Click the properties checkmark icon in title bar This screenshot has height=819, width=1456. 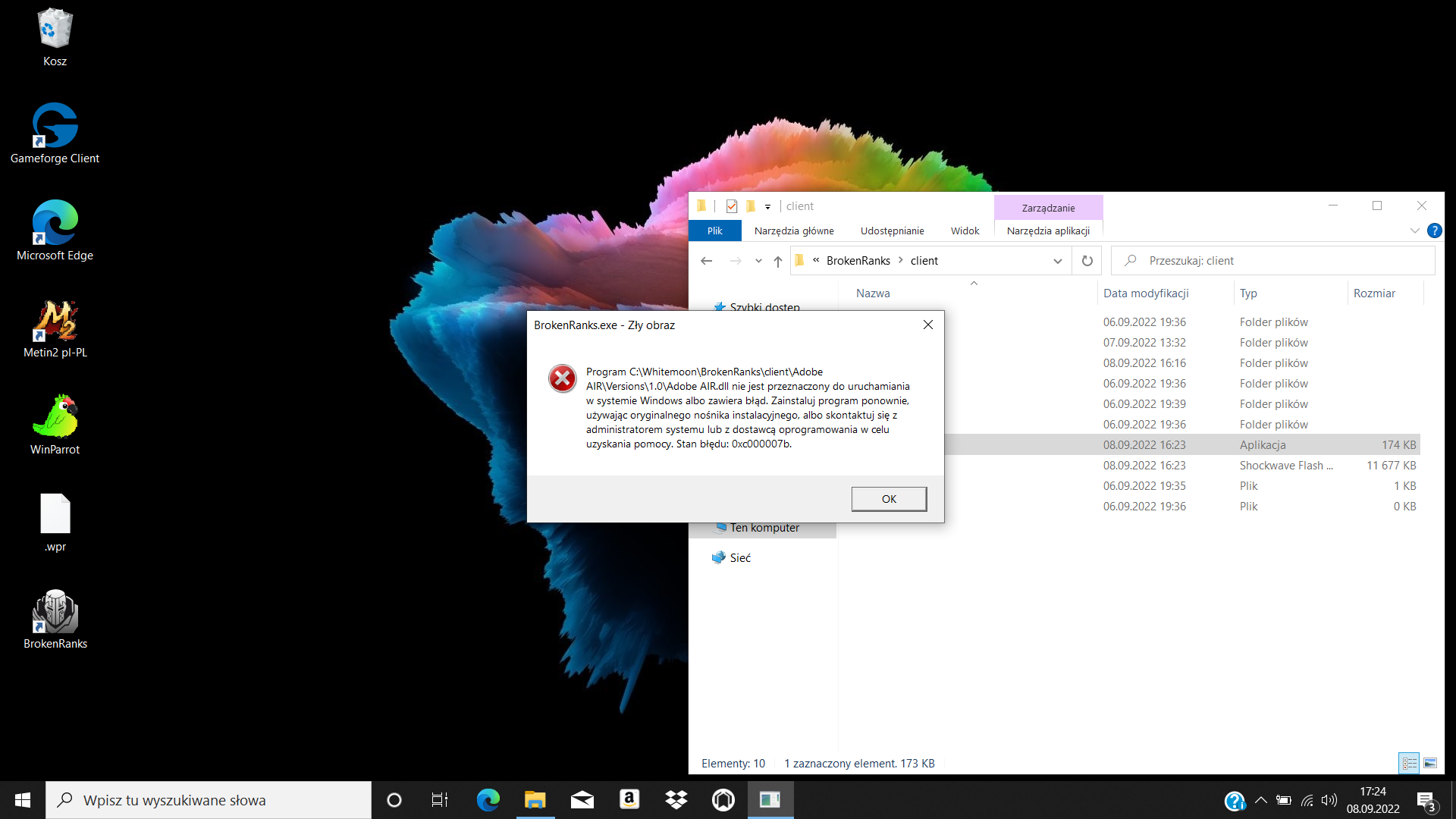[732, 206]
